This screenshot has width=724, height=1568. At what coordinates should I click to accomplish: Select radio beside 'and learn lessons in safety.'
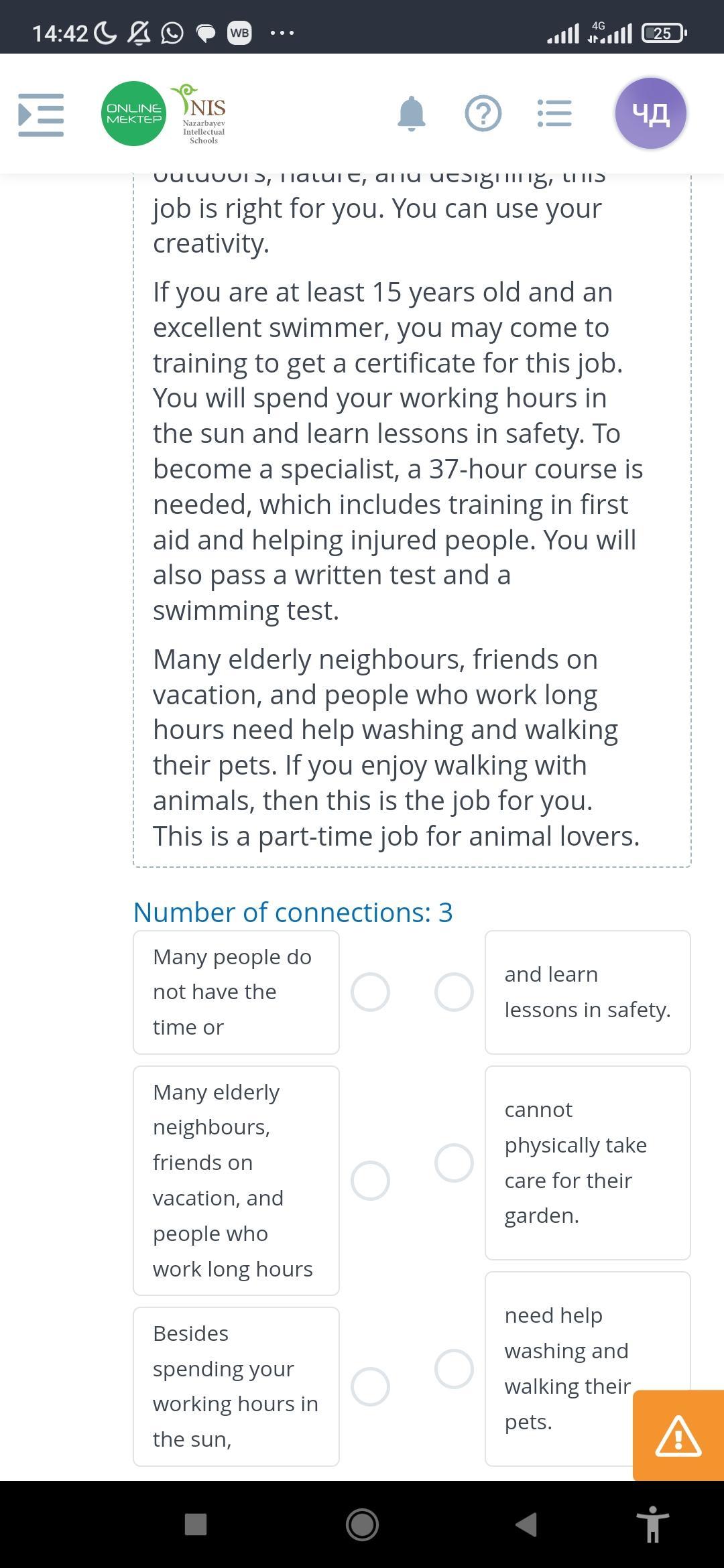(x=454, y=992)
